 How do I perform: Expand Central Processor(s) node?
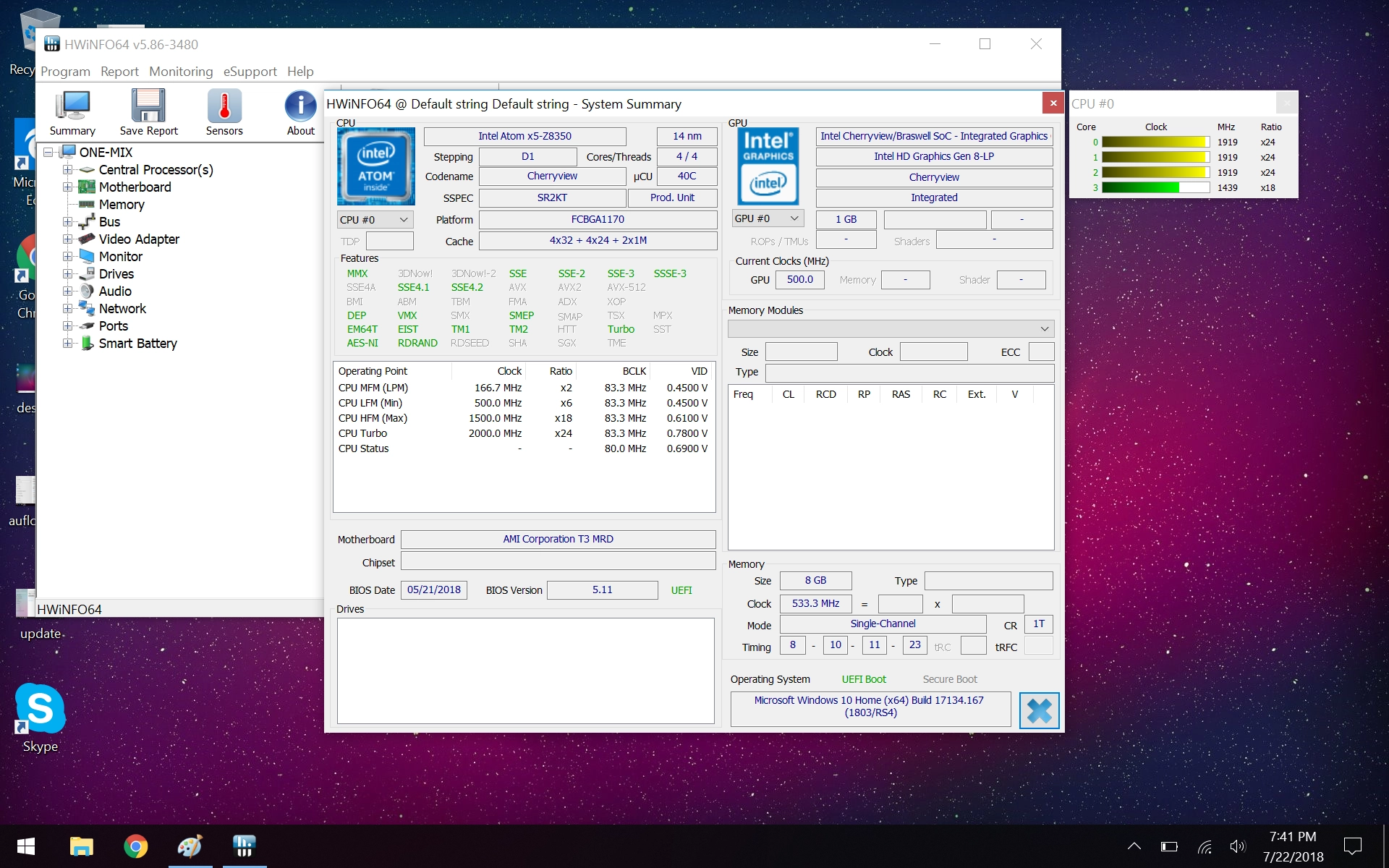click(67, 170)
